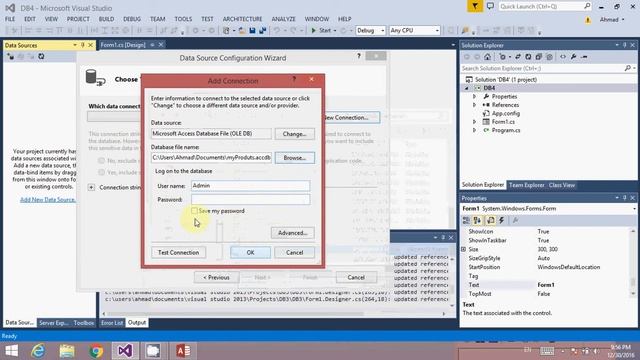This screenshot has width=640, height=360.
Task: Select the 'No, exclude' sensitive data radio button
Action: (x=101, y=160)
